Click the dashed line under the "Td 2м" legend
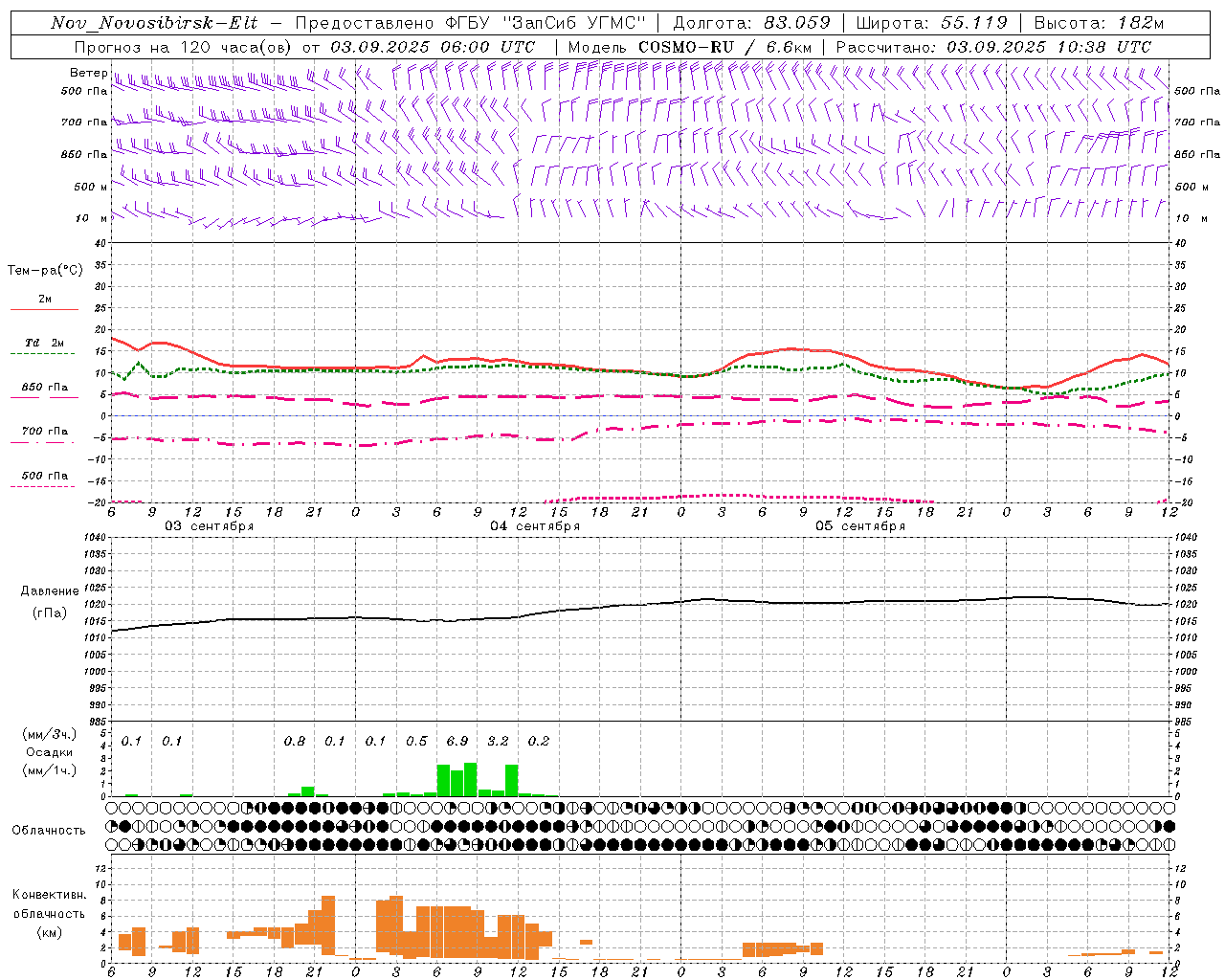Screen dimensions: 1225x980 (44, 354)
